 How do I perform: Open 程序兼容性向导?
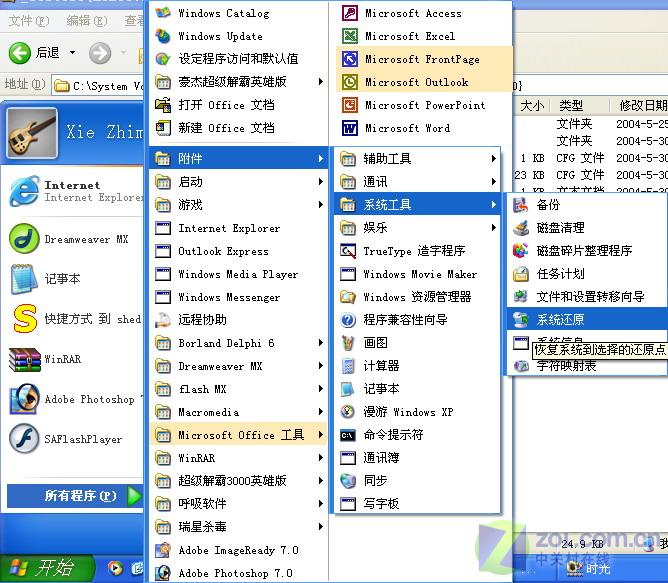point(417,320)
